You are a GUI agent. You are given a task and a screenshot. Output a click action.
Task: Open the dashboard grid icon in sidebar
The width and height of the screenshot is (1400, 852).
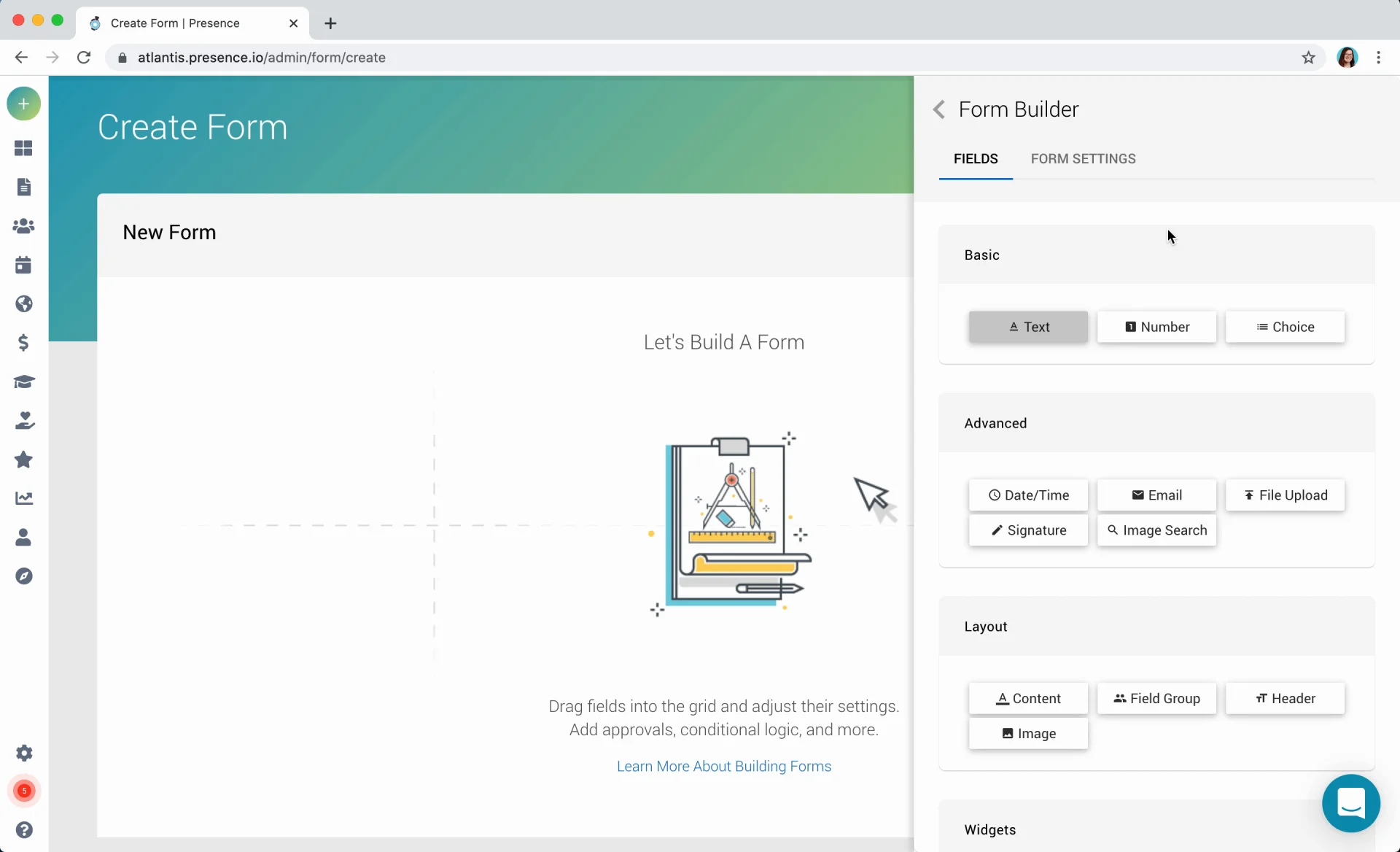23,148
